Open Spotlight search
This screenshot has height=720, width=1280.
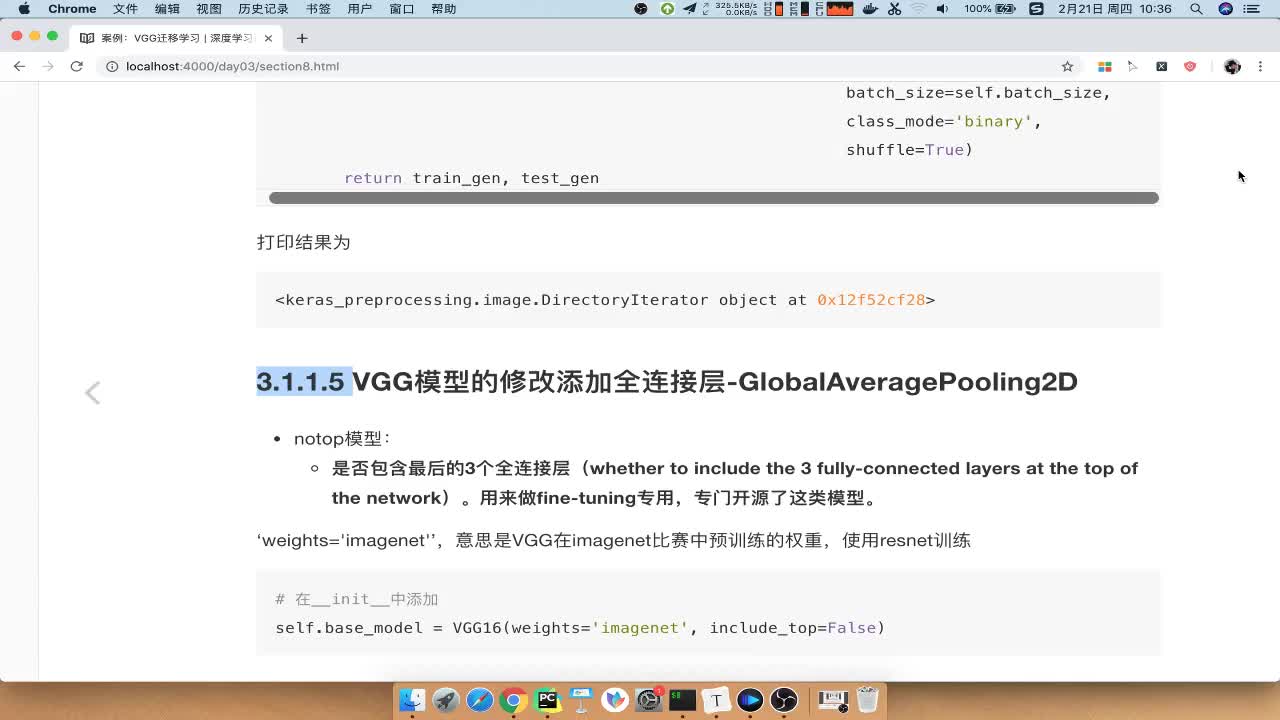pyautogui.click(x=1196, y=9)
